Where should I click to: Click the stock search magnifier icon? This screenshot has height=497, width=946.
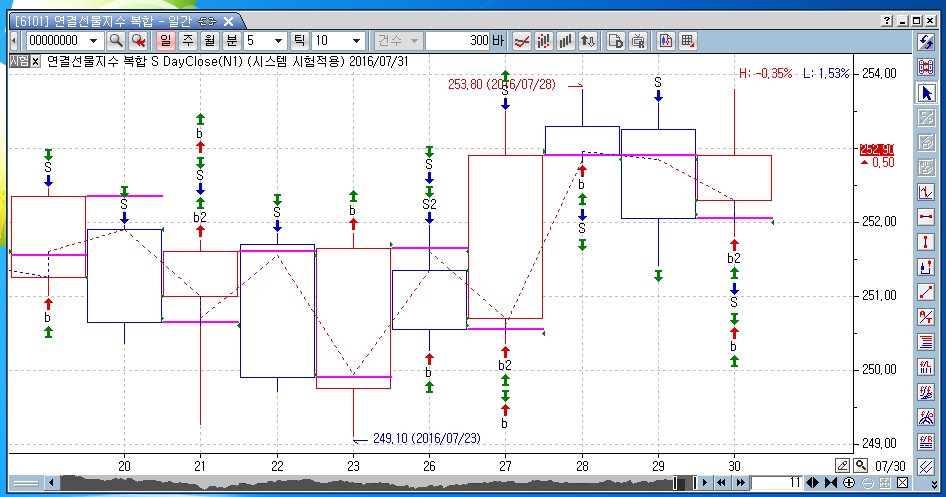pos(116,41)
